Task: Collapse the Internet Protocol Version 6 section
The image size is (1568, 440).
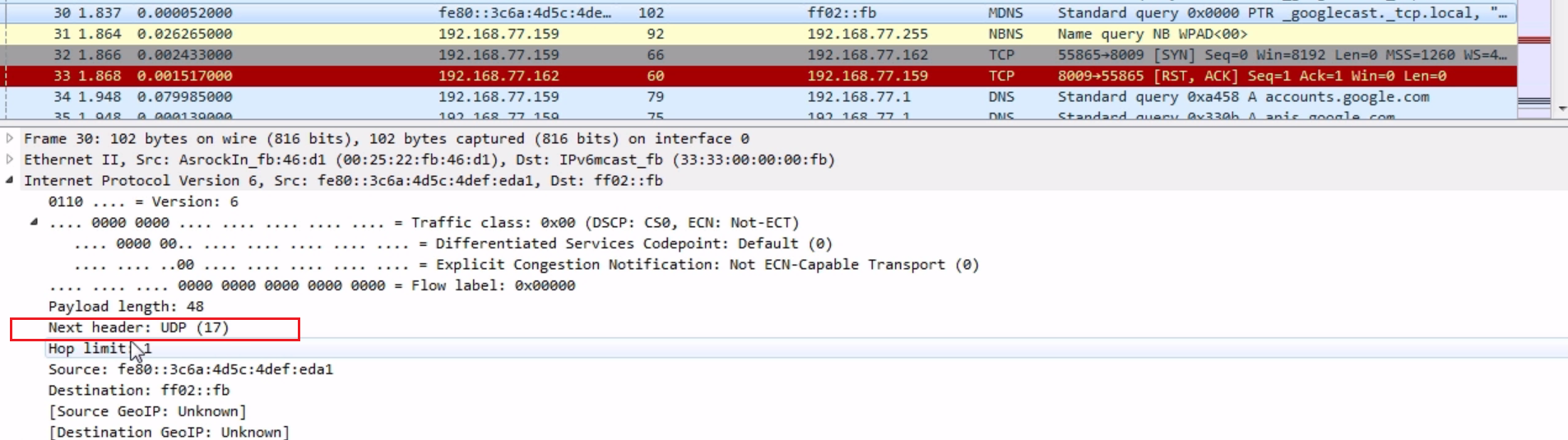Action: click(10, 180)
